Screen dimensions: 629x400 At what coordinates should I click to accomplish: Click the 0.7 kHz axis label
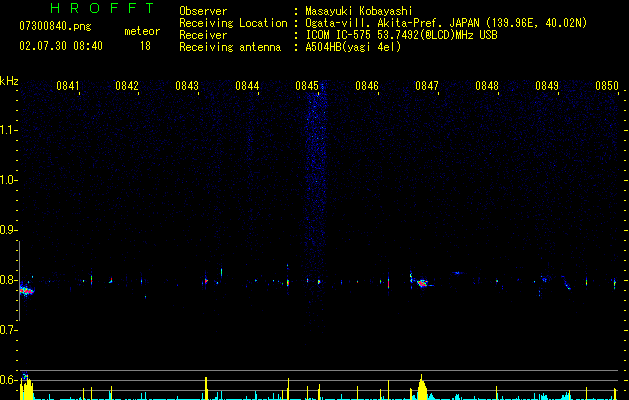8,330
